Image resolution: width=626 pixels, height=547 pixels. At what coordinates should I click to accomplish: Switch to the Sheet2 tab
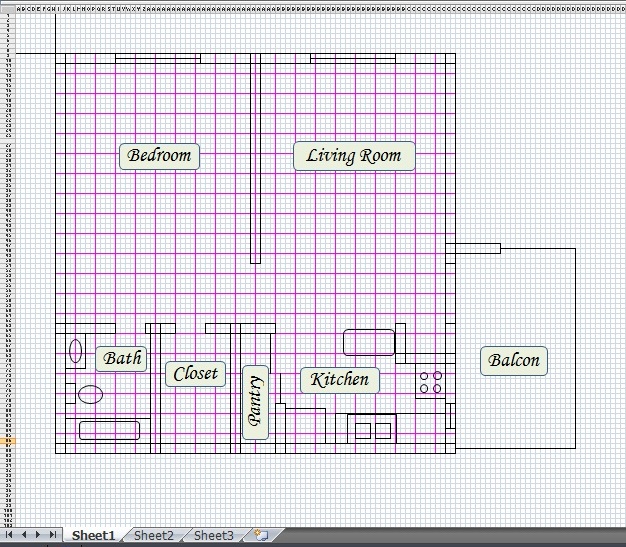[x=154, y=535]
